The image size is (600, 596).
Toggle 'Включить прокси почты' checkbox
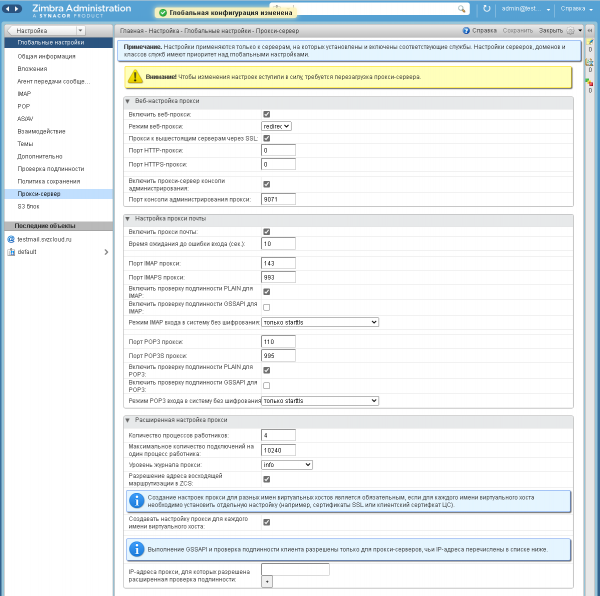click(x=266, y=232)
